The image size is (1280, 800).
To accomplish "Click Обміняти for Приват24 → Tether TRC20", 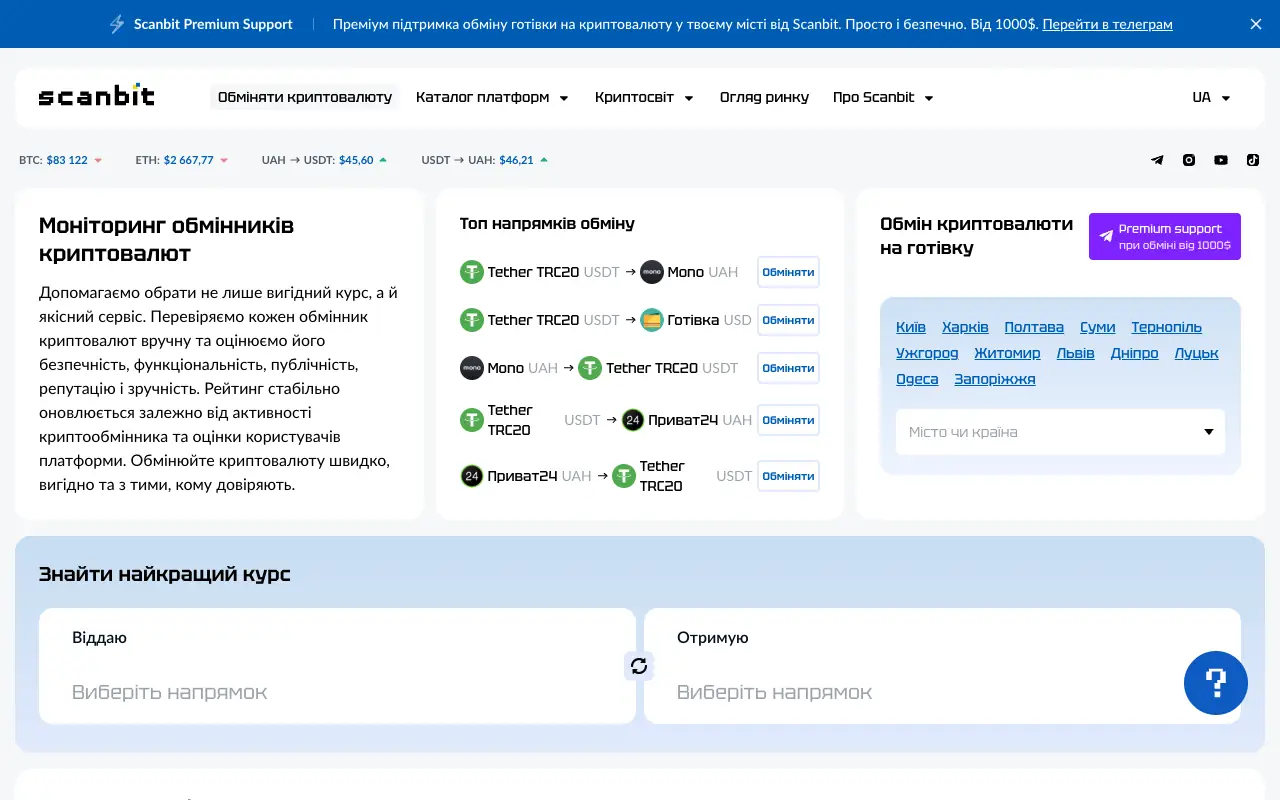I will [788, 476].
